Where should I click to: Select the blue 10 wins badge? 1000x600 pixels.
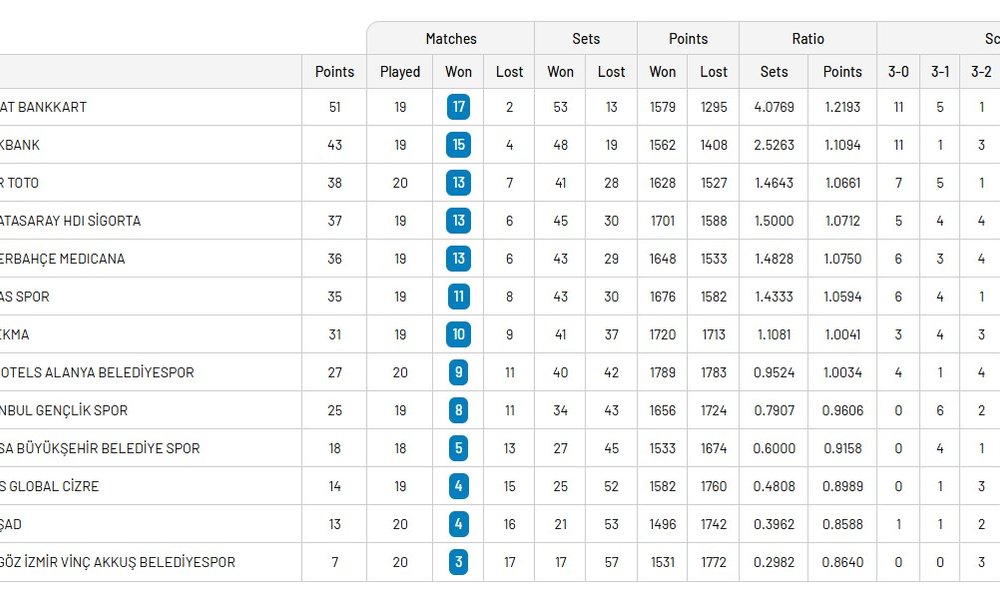458,334
